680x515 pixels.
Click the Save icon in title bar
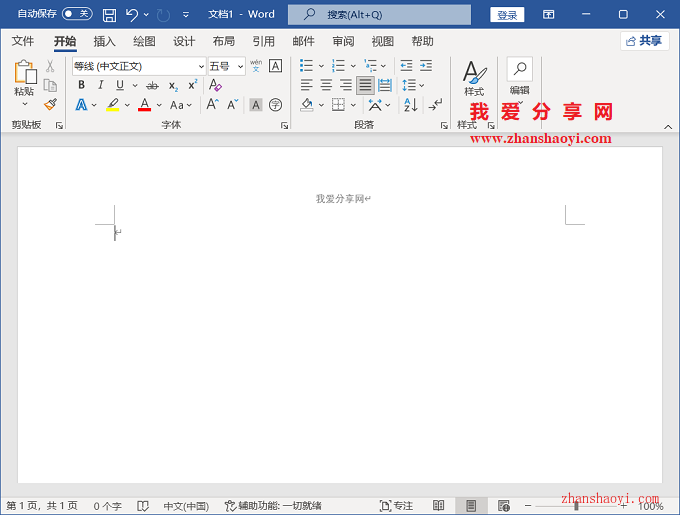109,15
